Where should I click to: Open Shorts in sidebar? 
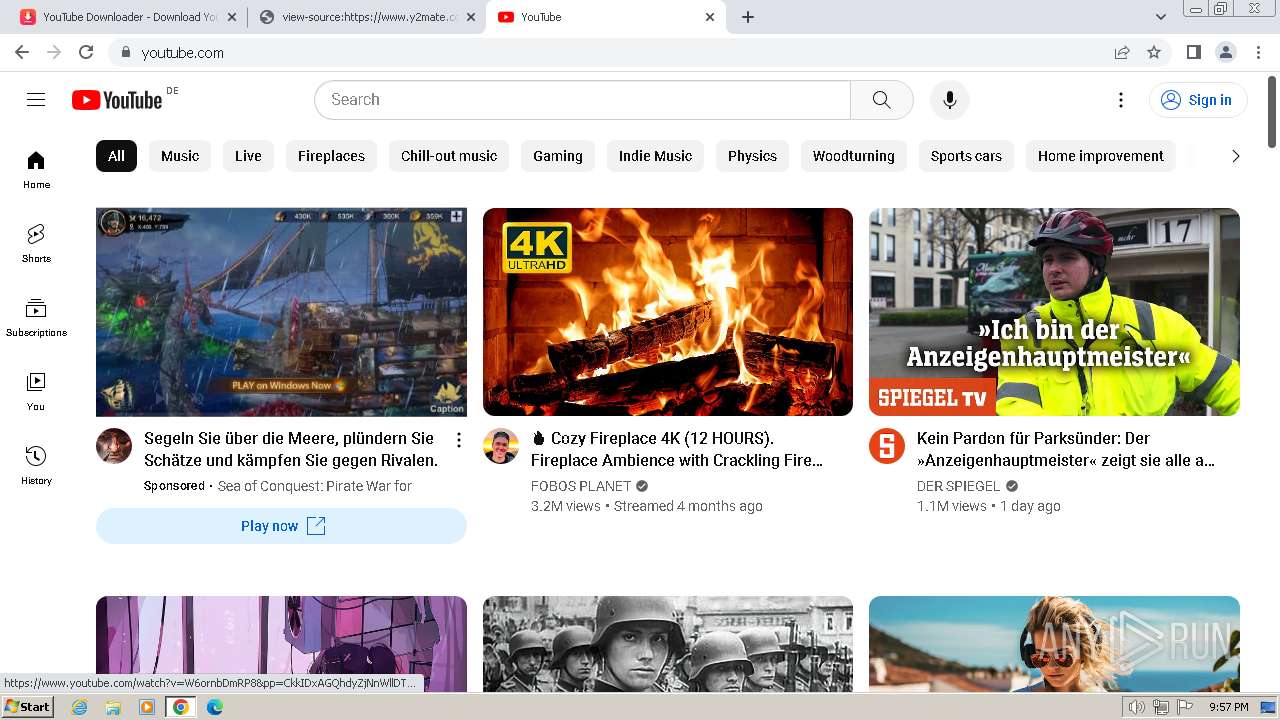(36, 244)
